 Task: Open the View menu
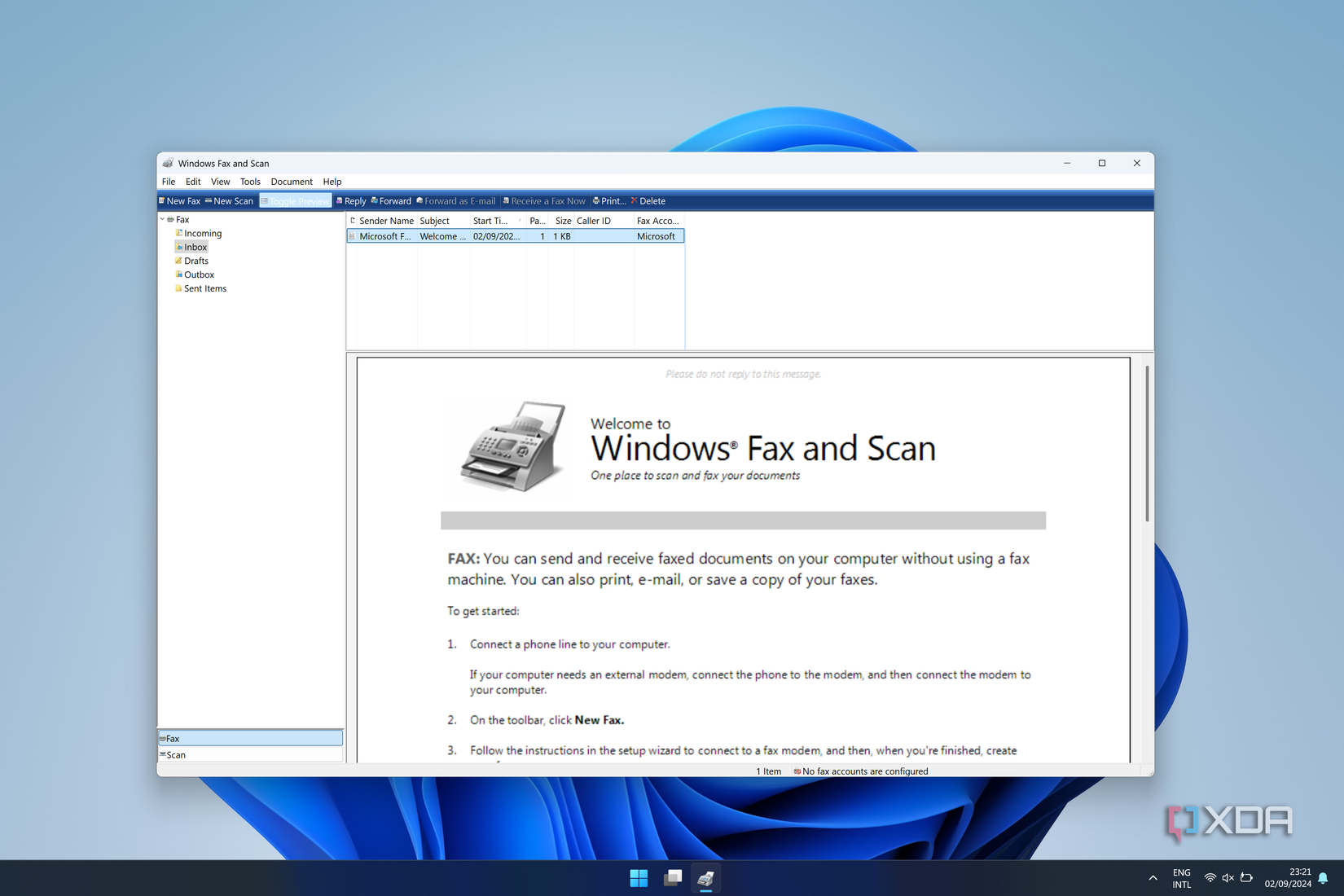(220, 182)
